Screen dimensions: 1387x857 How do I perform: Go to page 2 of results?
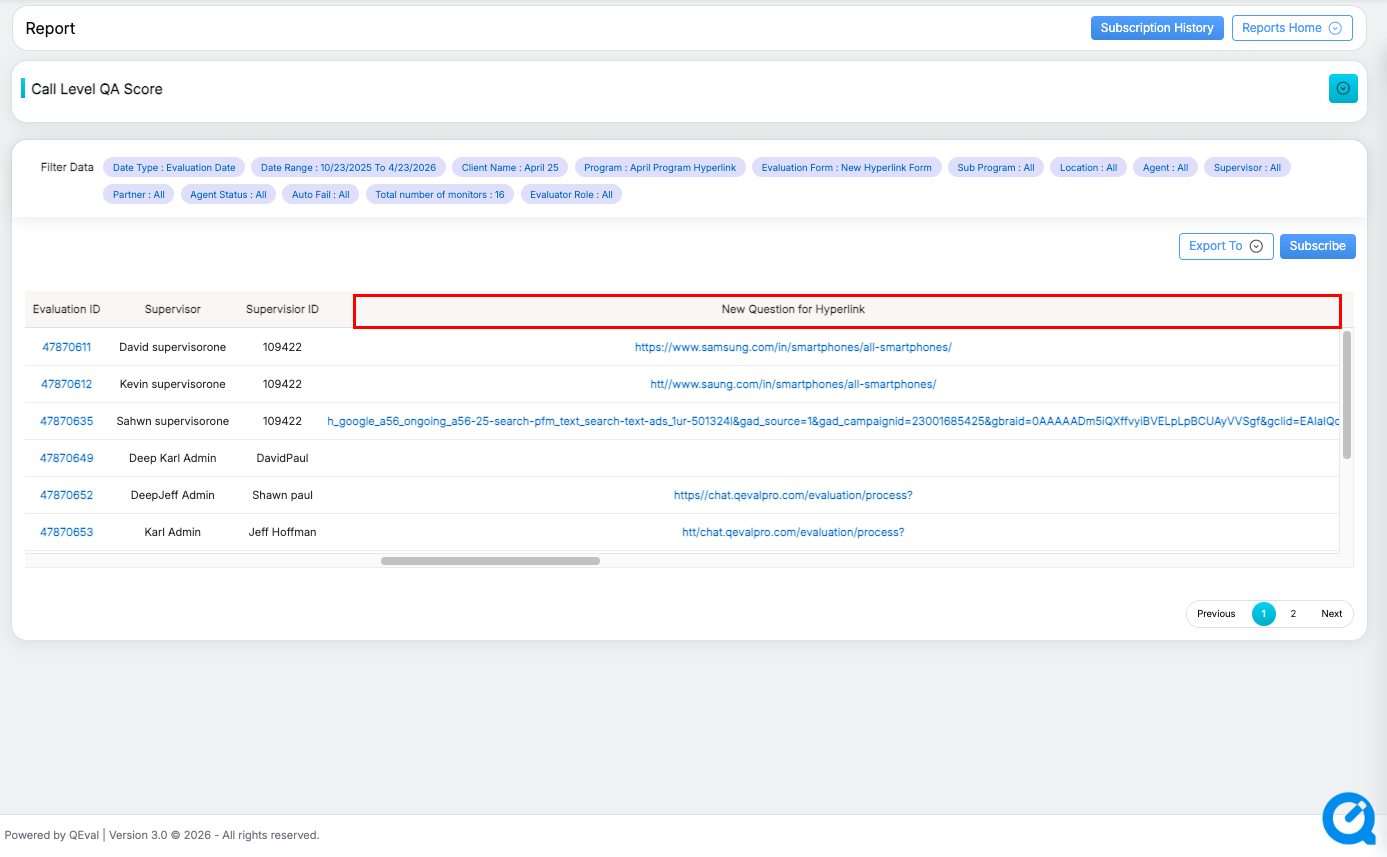(x=1293, y=614)
